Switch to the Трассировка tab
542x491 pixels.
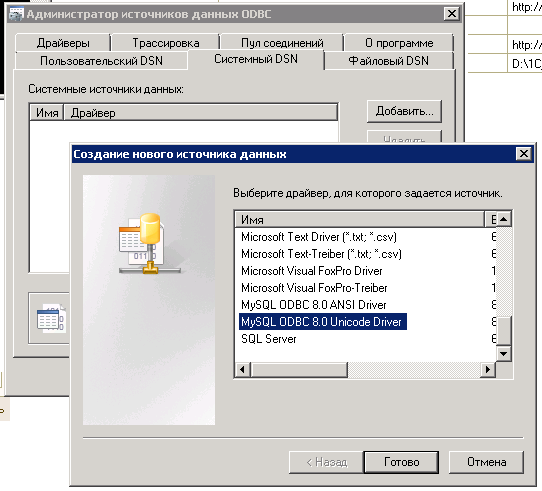(x=166, y=43)
